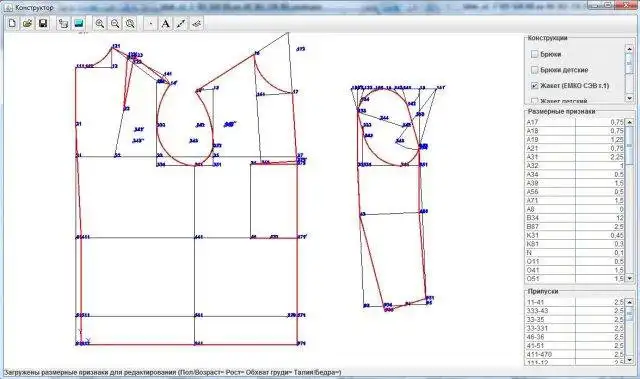Click the teal image export toolbar icon

coord(79,23)
